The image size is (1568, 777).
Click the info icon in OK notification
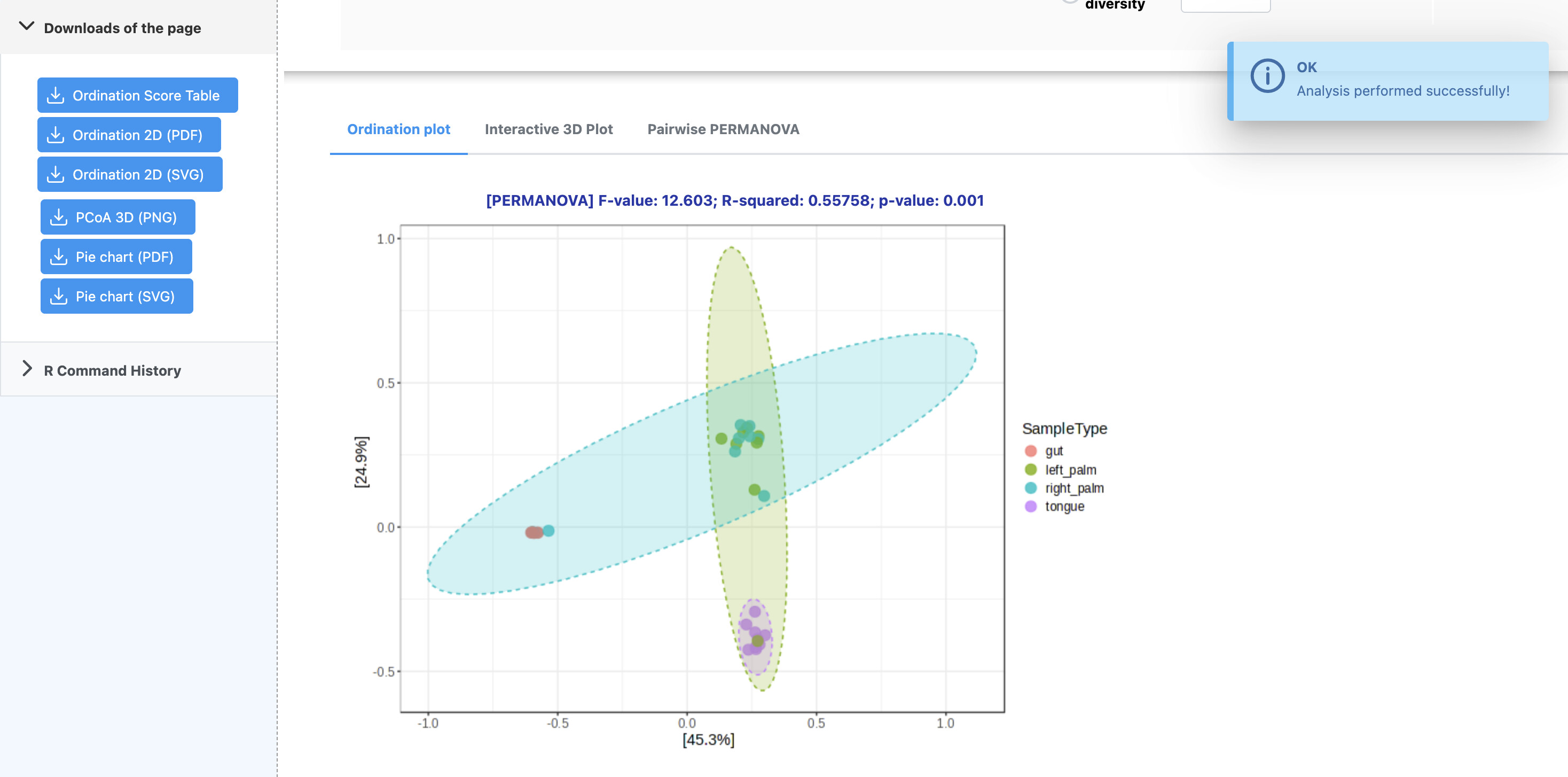1267,75
